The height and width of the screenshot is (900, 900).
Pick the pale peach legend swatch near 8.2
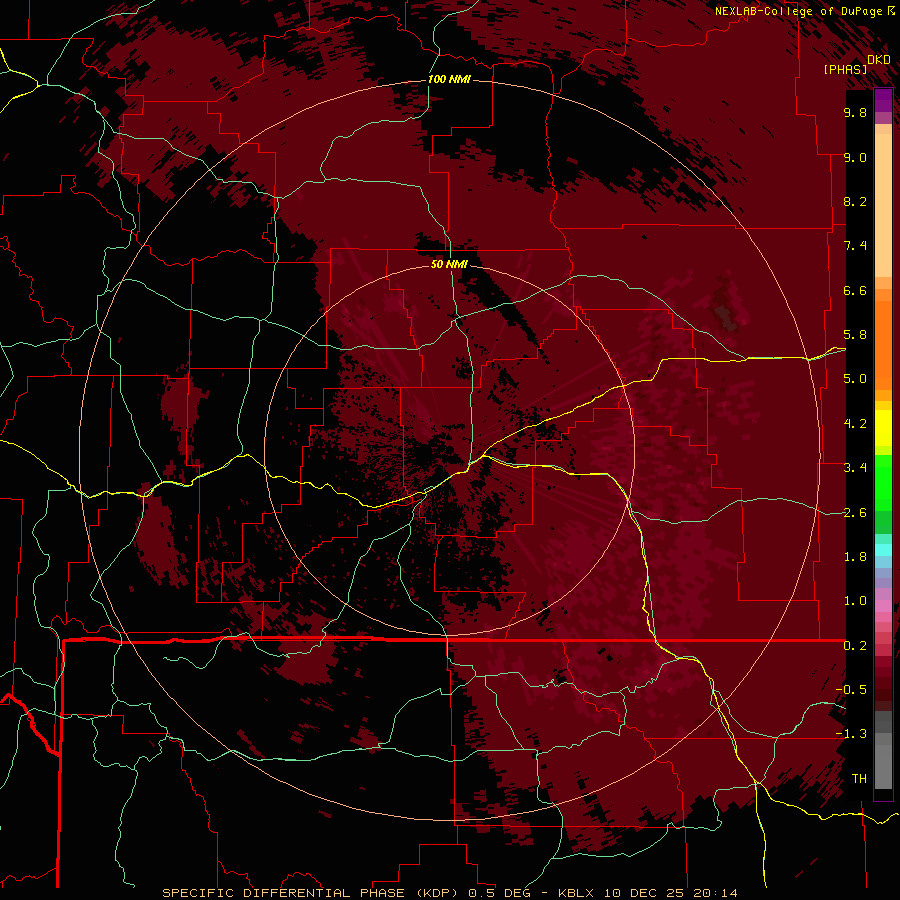coord(883,205)
